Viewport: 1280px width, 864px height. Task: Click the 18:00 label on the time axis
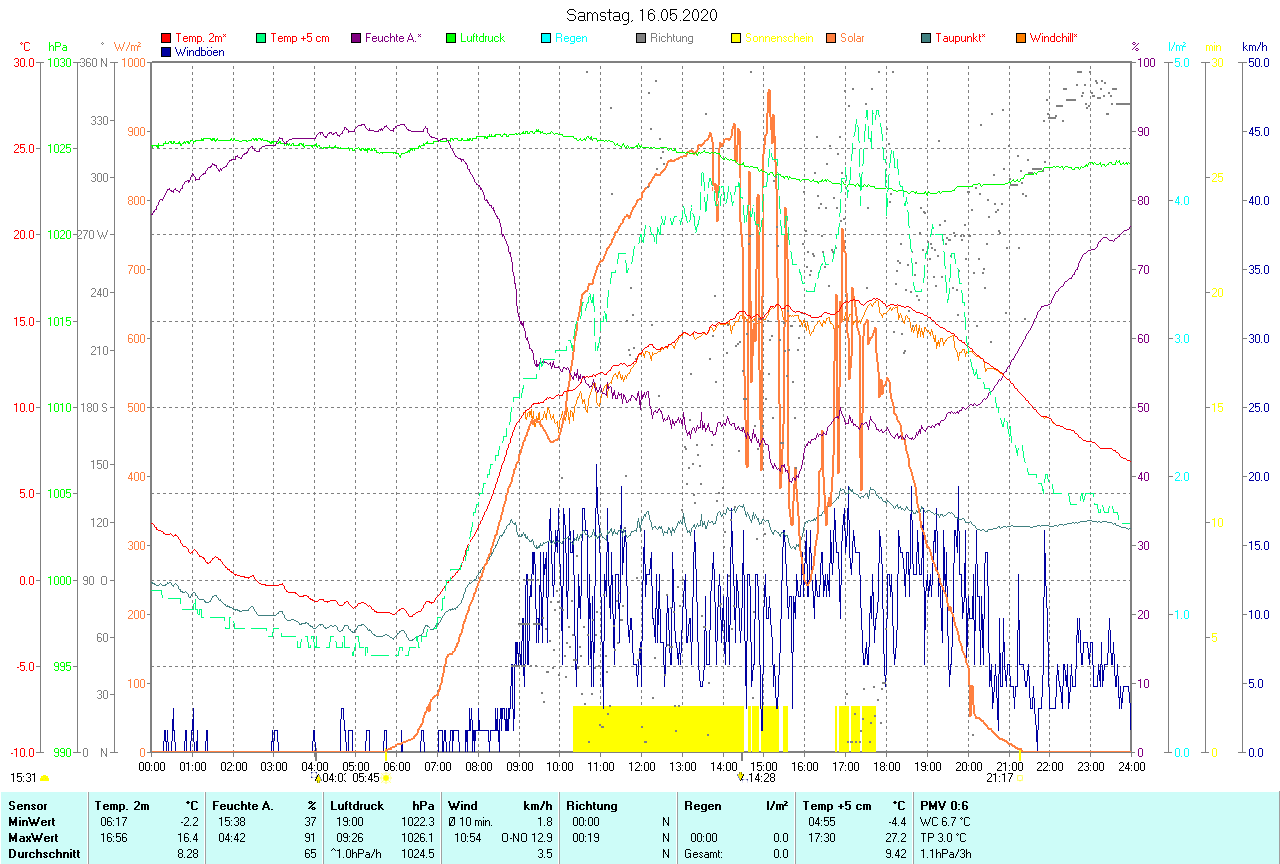pyautogui.click(x=886, y=766)
